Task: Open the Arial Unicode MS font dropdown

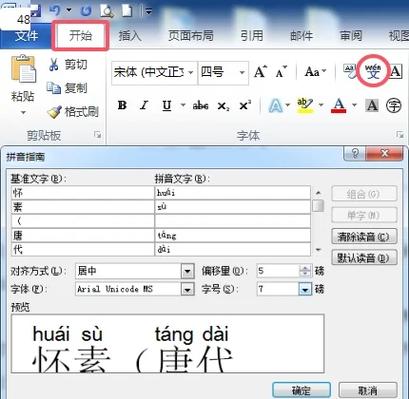Action: pyautogui.click(x=187, y=289)
